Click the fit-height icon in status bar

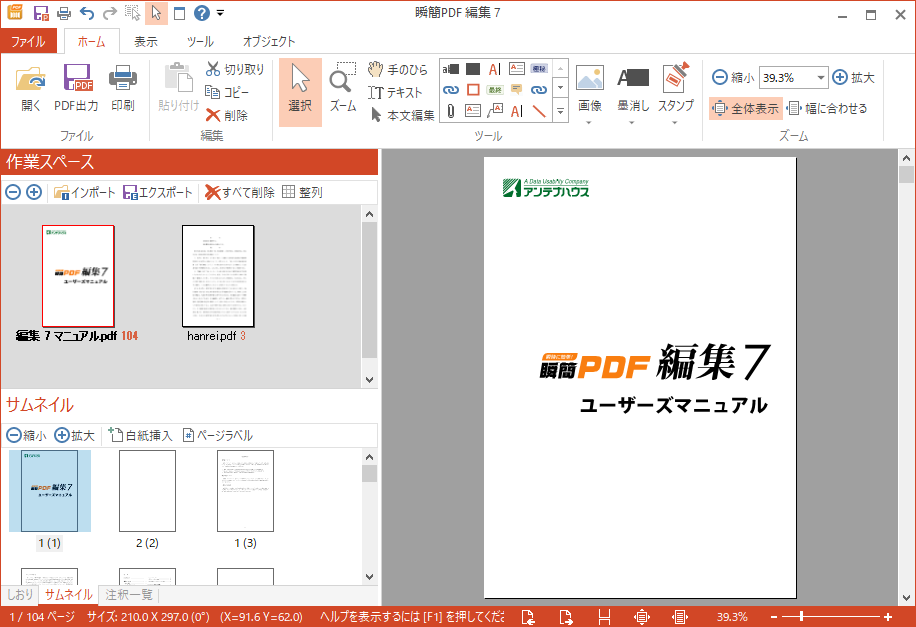pos(605,616)
